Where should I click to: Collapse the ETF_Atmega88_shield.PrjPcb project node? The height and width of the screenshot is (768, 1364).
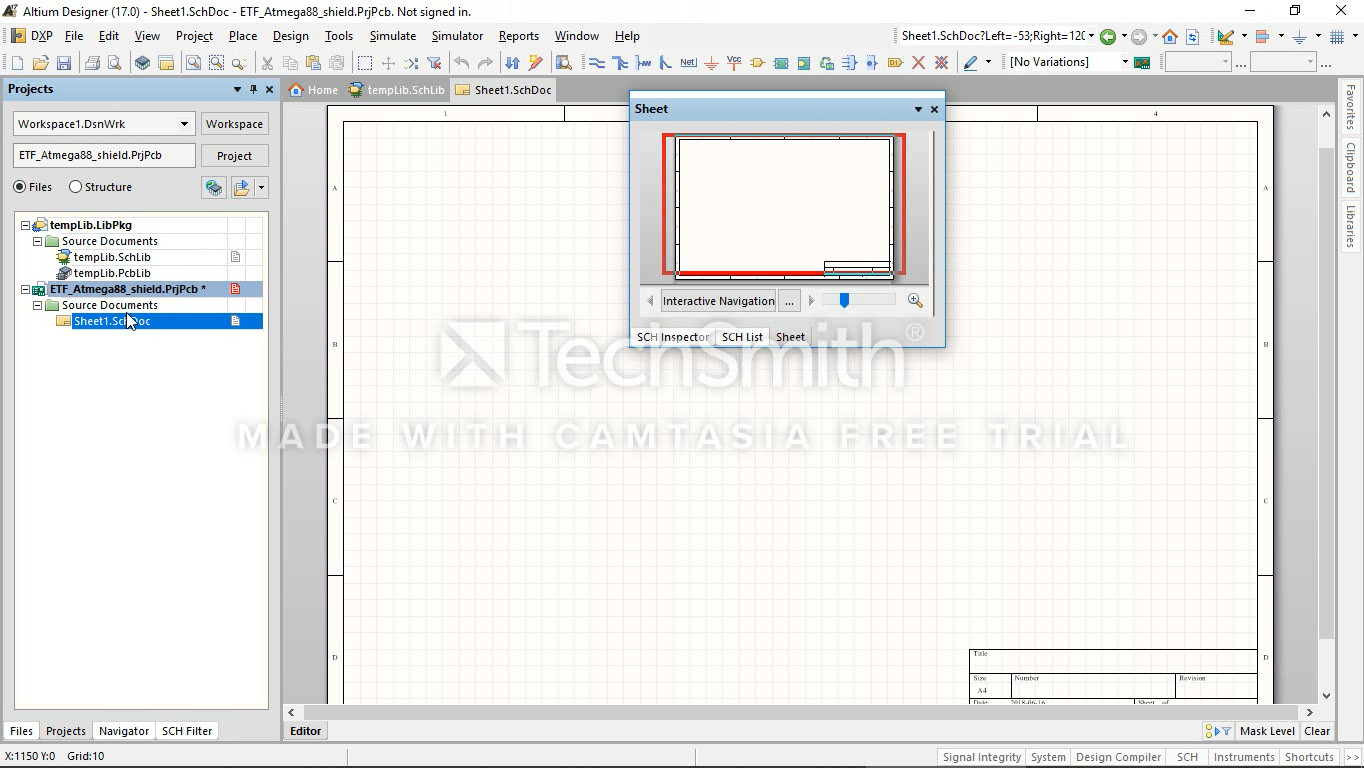26,290
